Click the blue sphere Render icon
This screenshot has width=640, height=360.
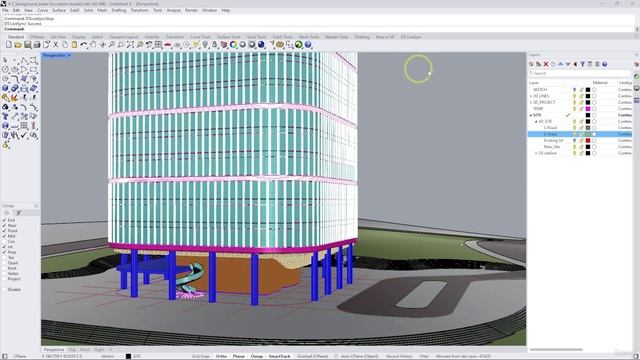(261, 44)
